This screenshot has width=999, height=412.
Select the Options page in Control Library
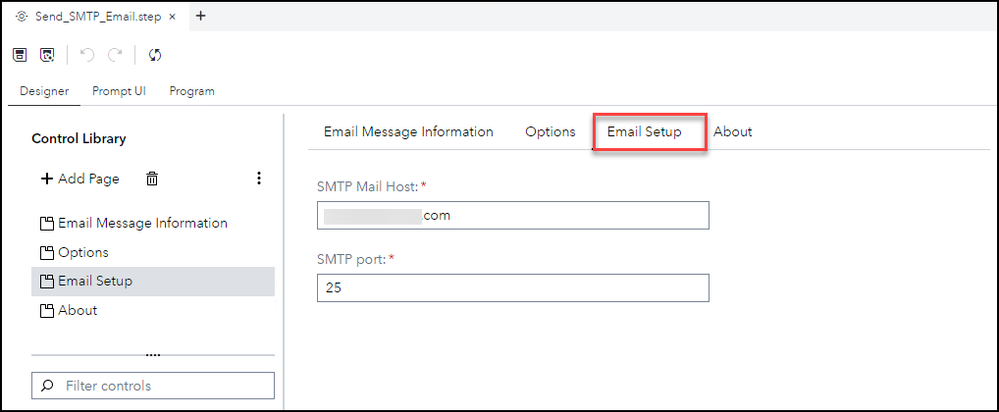coord(82,252)
